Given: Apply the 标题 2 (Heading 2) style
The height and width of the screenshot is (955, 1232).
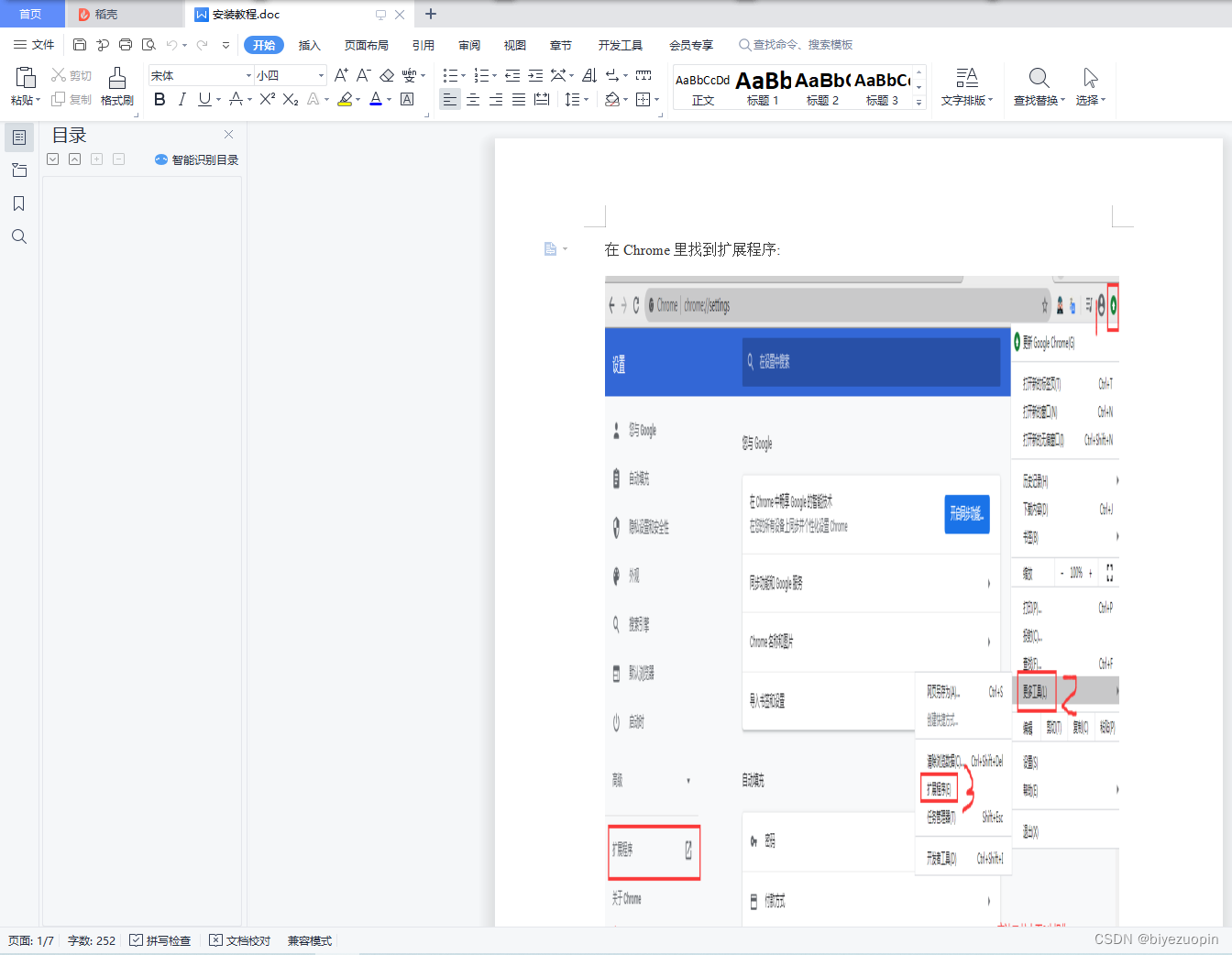Looking at the screenshot, I should point(822,89).
